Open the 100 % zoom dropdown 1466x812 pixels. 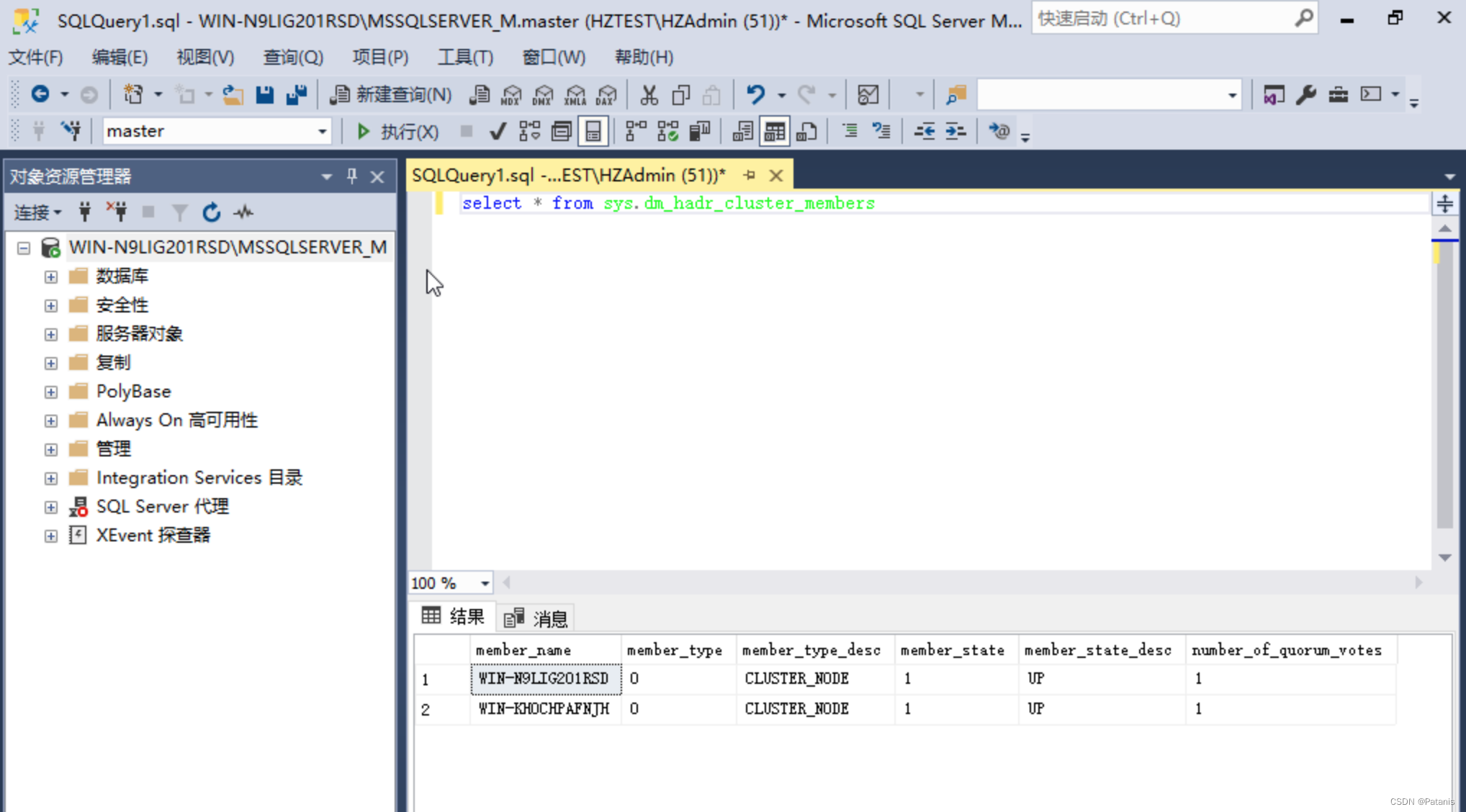485,583
